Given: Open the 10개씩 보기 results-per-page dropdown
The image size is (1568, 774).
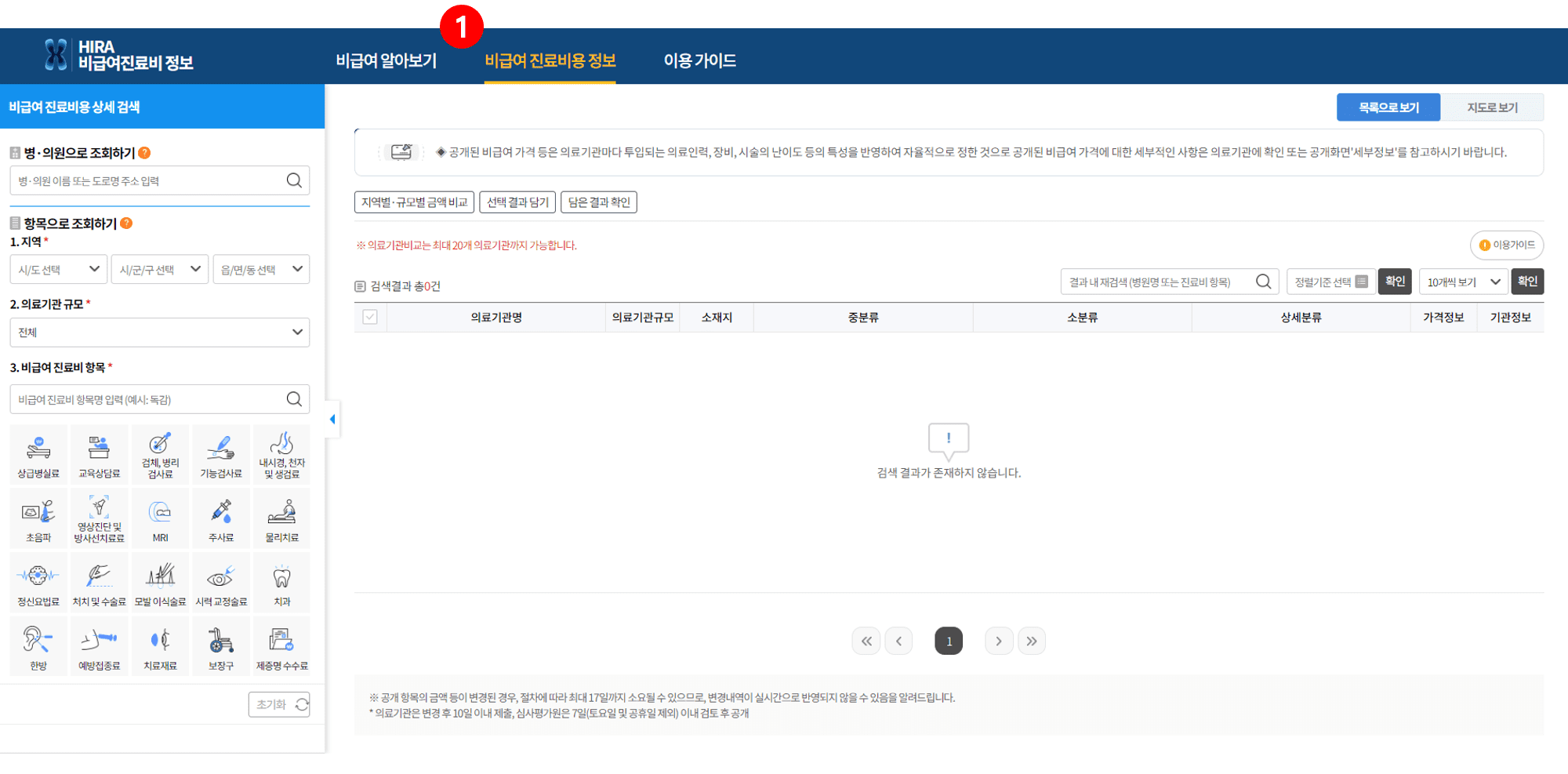Looking at the screenshot, I should click(1463, 281).
